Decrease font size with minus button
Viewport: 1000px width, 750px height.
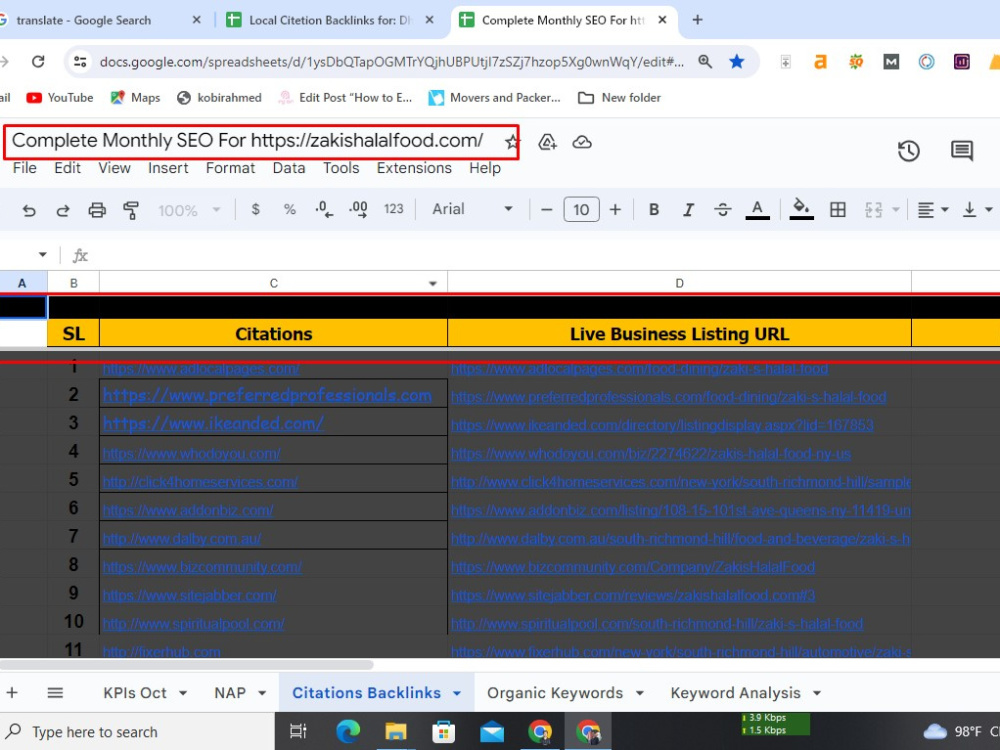[547, 209]
